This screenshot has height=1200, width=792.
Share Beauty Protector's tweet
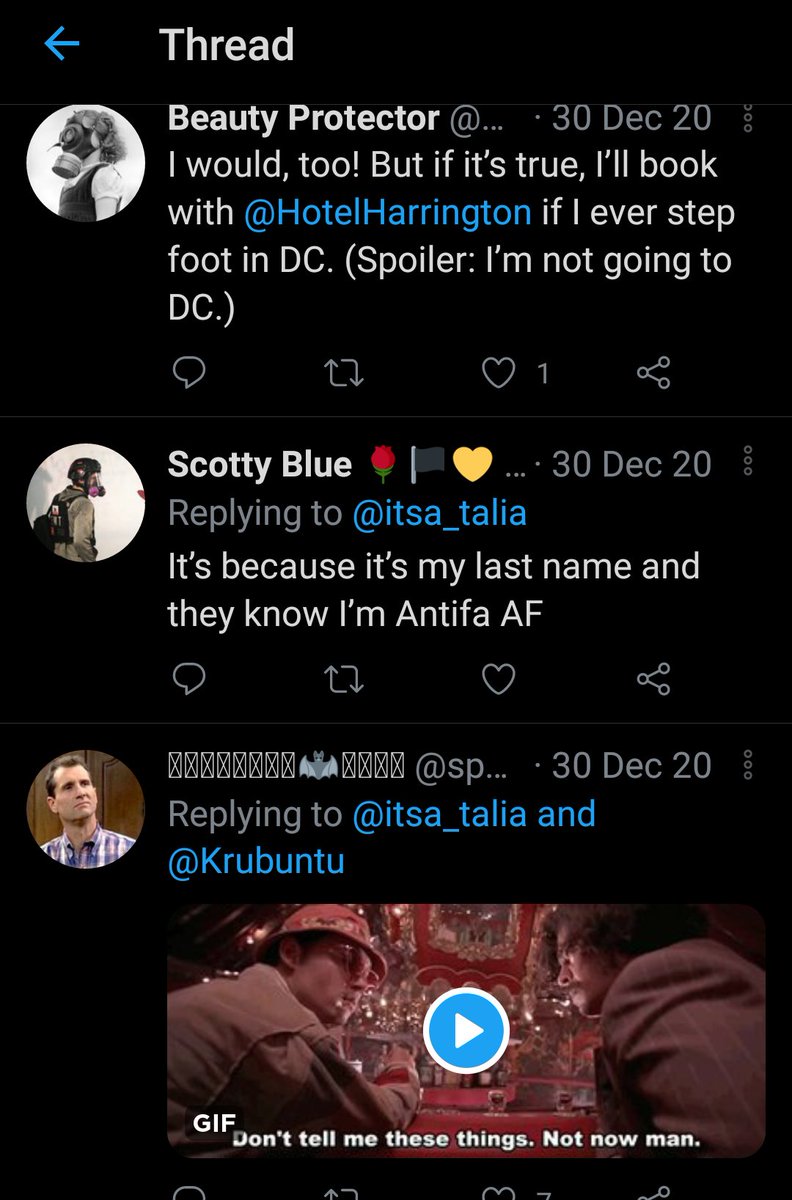[653, 373]
